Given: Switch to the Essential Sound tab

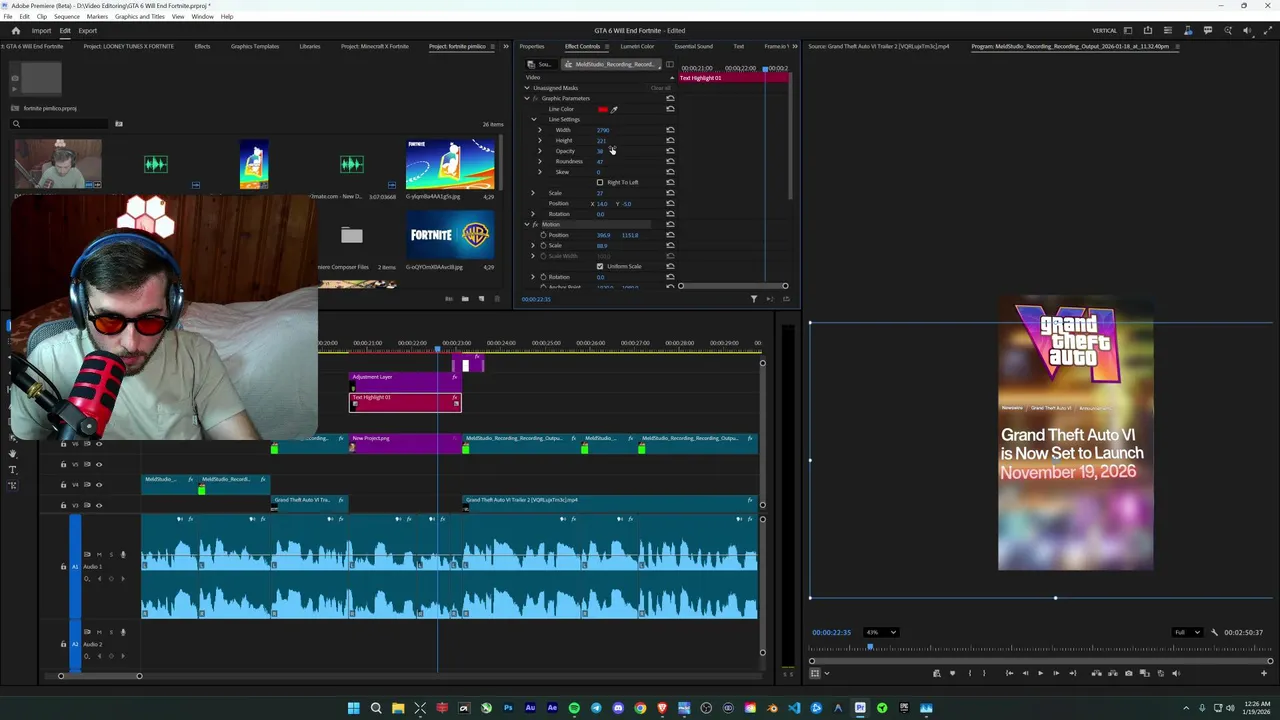Looking at the screenshot, I should pyautogui.click(x=693, y=46).
